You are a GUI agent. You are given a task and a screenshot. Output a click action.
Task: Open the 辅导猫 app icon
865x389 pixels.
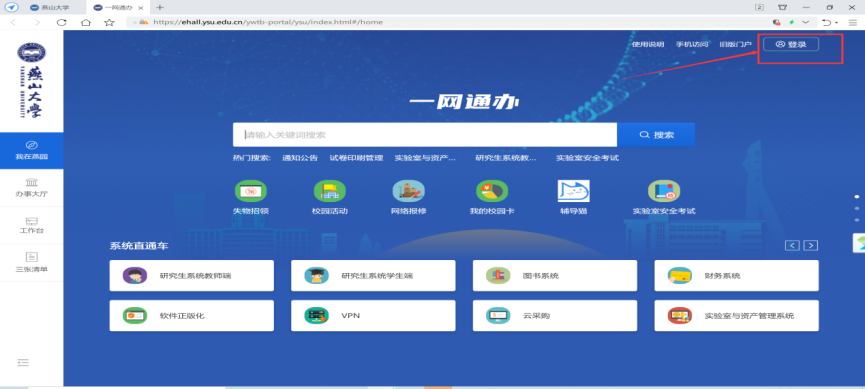574,191
